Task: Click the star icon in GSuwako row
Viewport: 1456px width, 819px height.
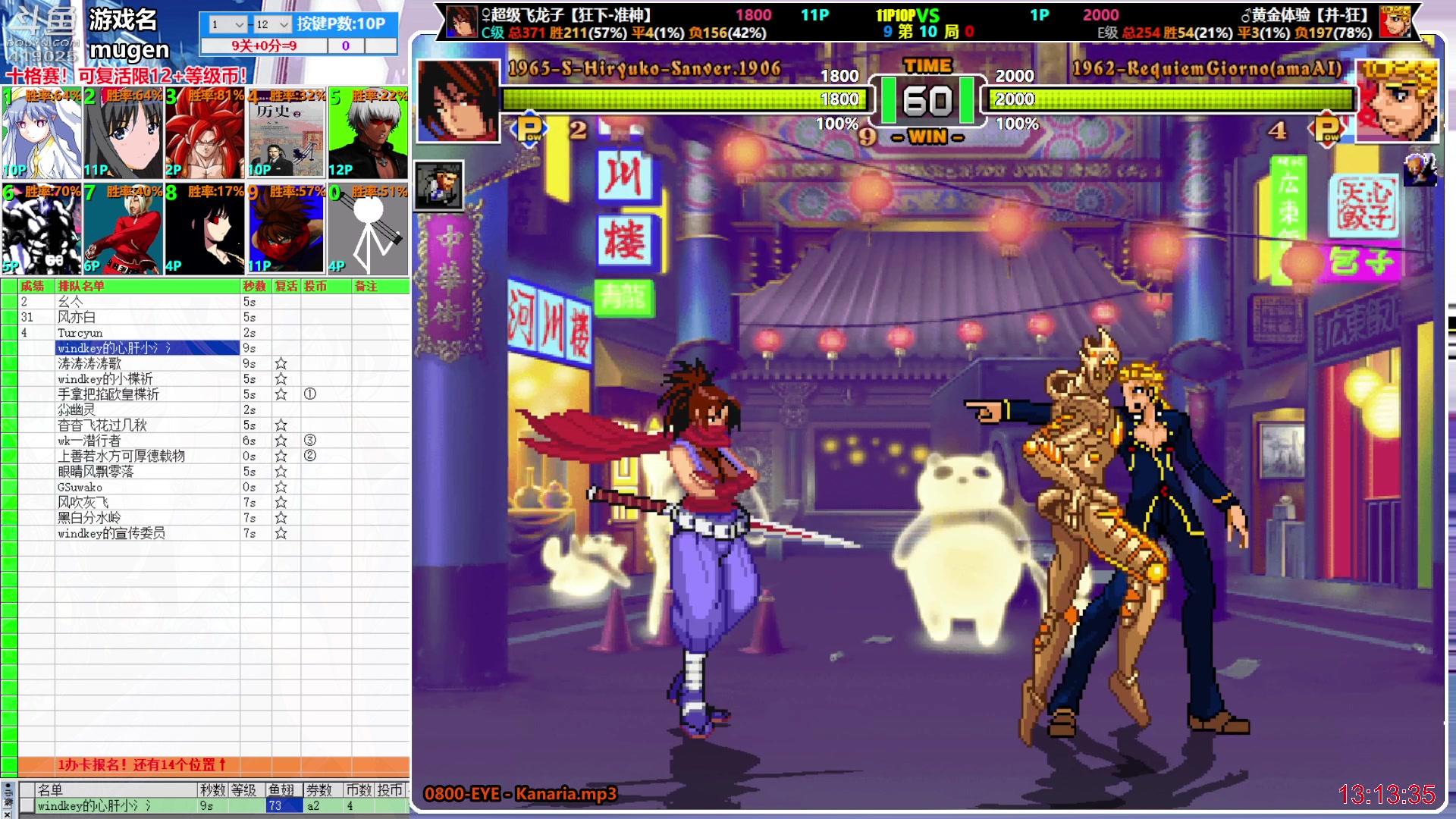Action: [x=281, y=487]
